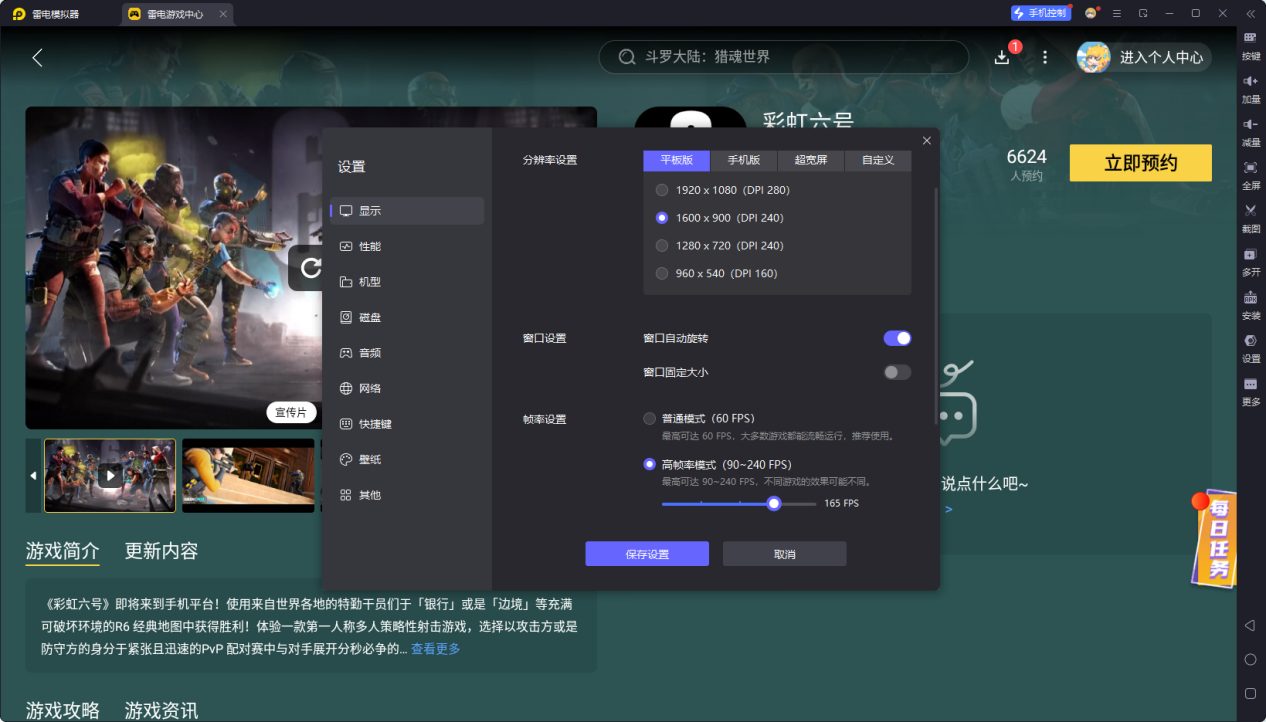Viewport: 1266px width, 722px height.
Task: Click the user avatar in title bar
Action: pos(1091,13)
